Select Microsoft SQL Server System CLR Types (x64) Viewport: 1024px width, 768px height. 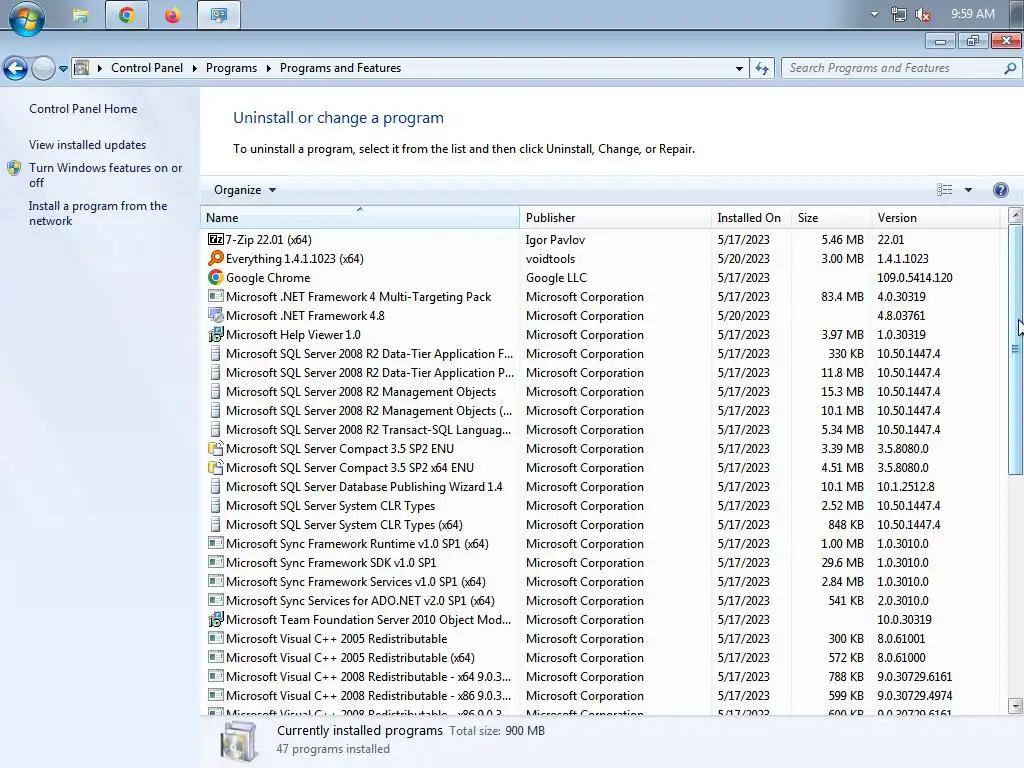[x=600, y=524]
